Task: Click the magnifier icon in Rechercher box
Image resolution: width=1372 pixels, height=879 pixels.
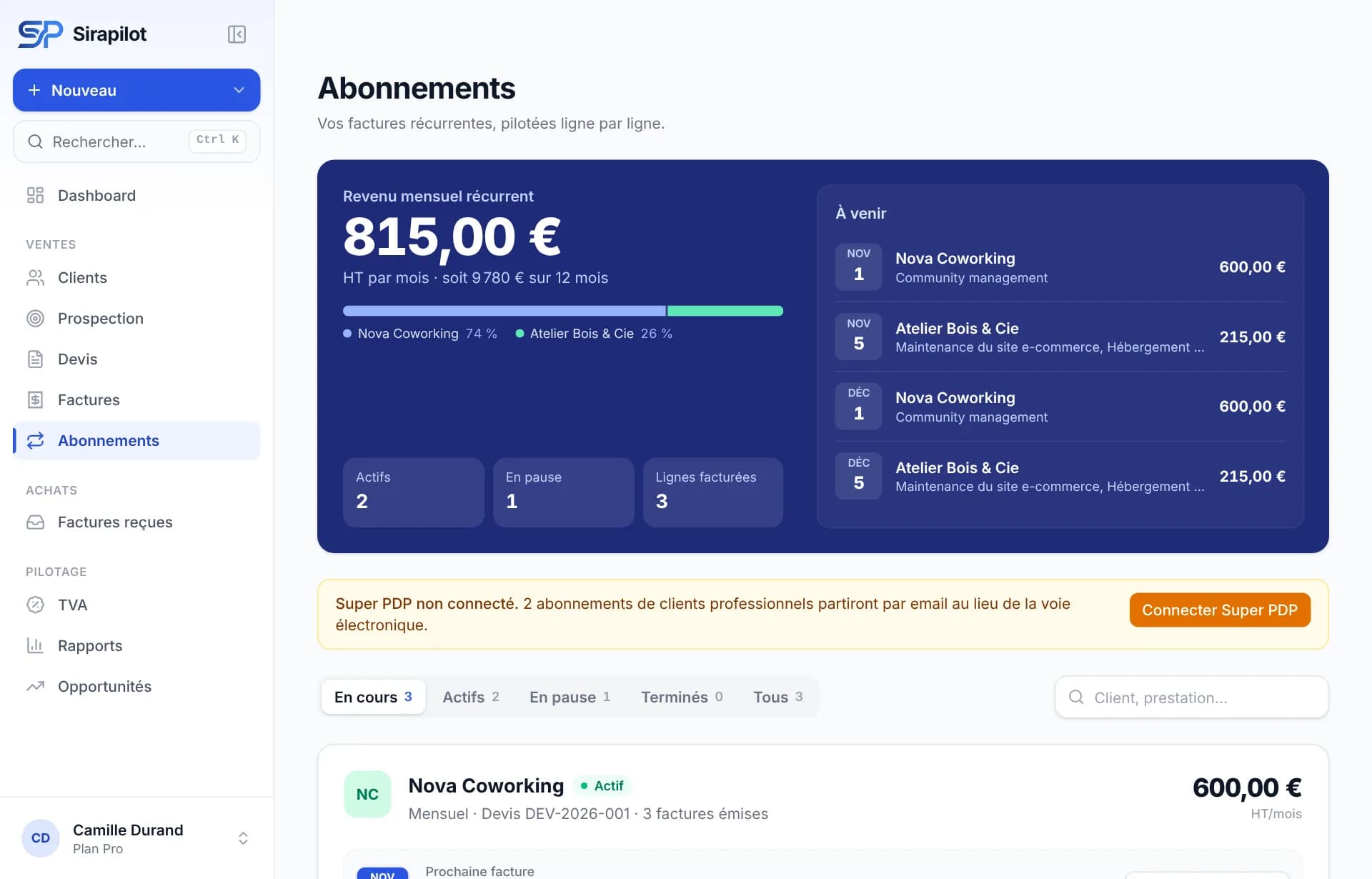Action: point(35,141)
